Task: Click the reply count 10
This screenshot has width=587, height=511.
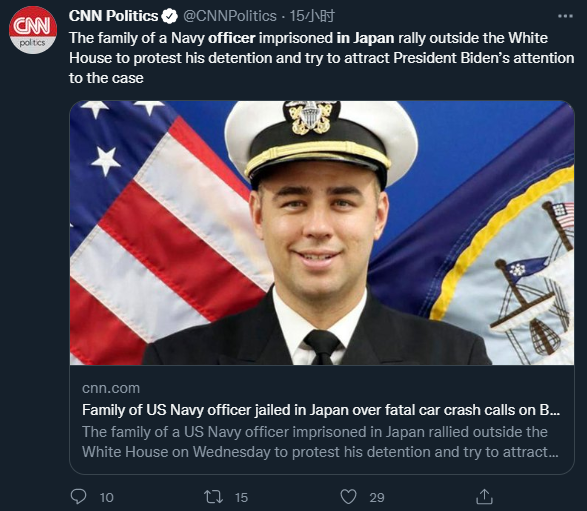Action: [107, 498]
